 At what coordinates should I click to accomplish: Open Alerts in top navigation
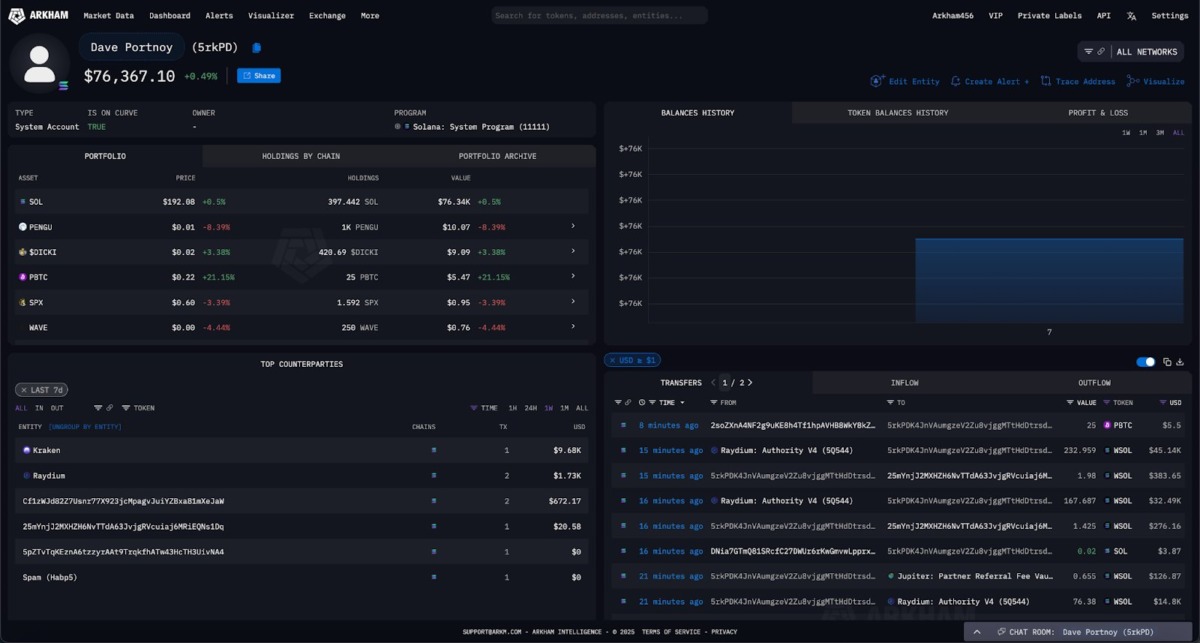coord(219,16)
